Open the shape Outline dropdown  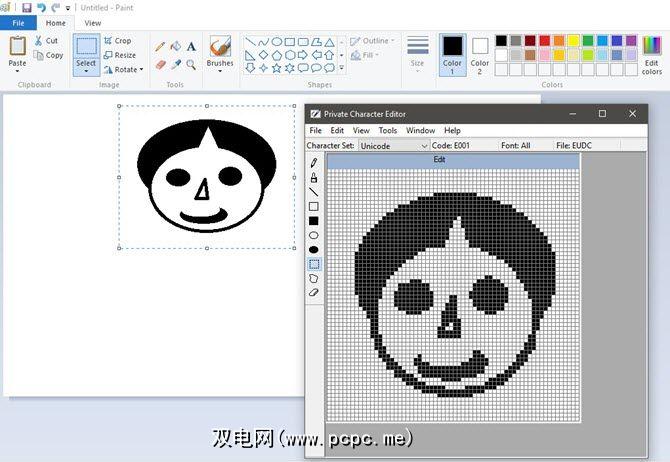tap(373, 41)
